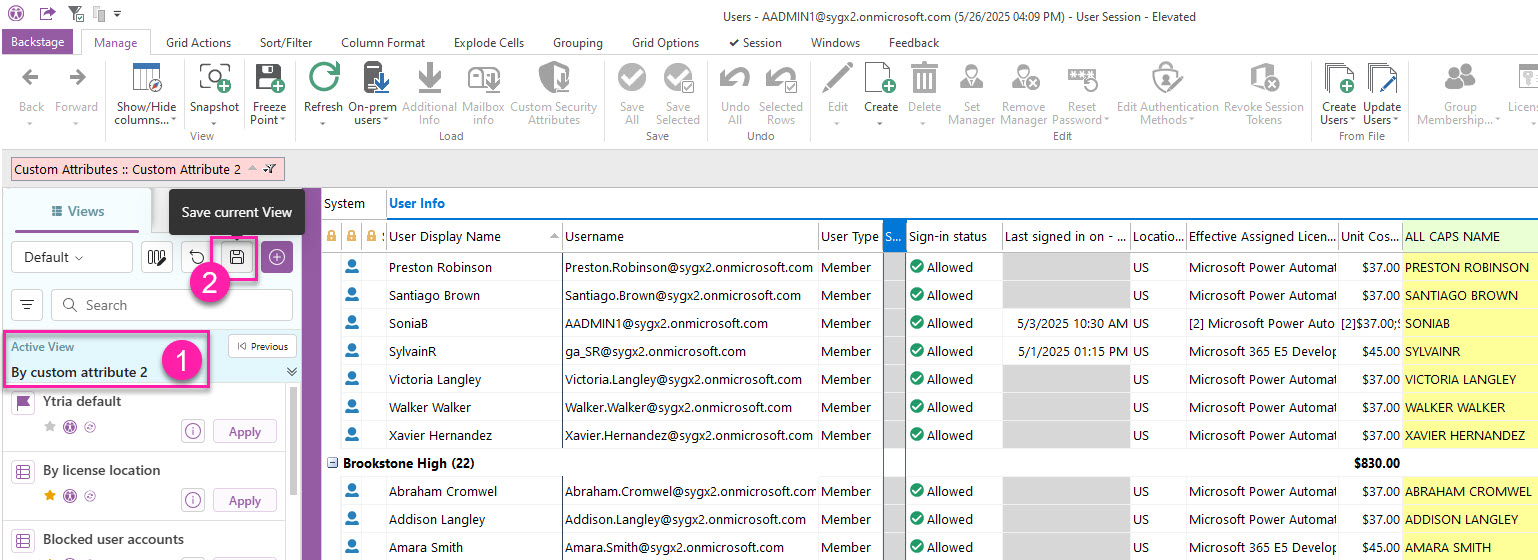Open the Default views dropdown
This screenshot has height=560, width=1538.
(x=71, y=257)
